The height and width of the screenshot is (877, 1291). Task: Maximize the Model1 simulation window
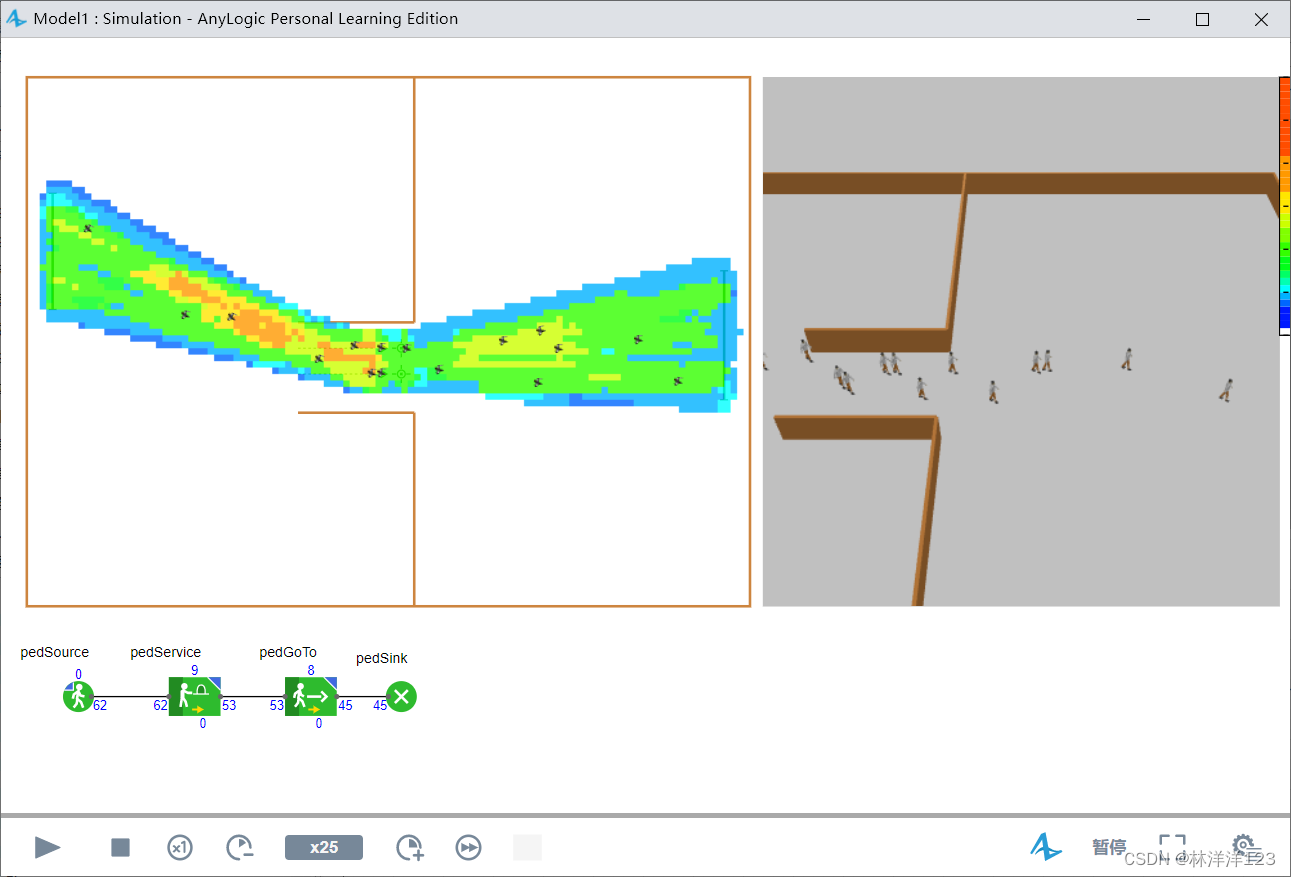[x=1203, y=19]
